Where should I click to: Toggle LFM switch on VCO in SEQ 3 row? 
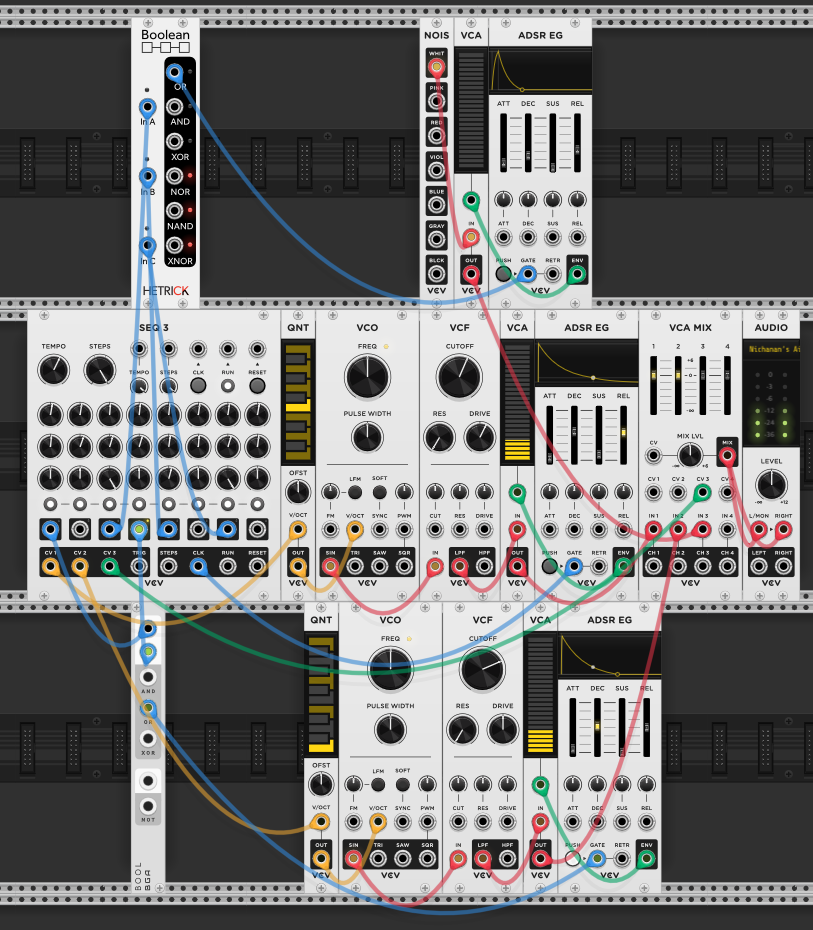click(355, 492)
